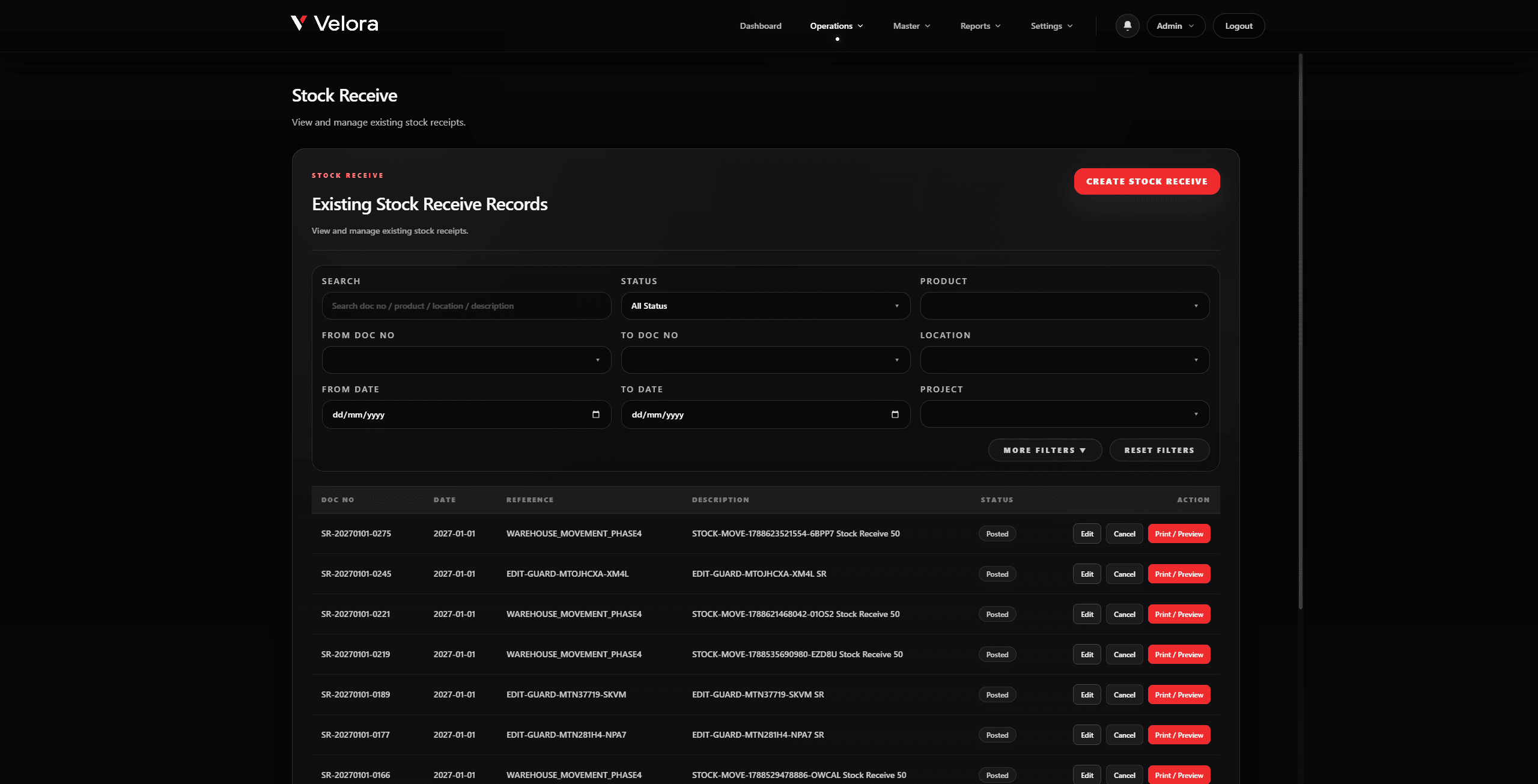Open the Settings menu

[1051, 26]
